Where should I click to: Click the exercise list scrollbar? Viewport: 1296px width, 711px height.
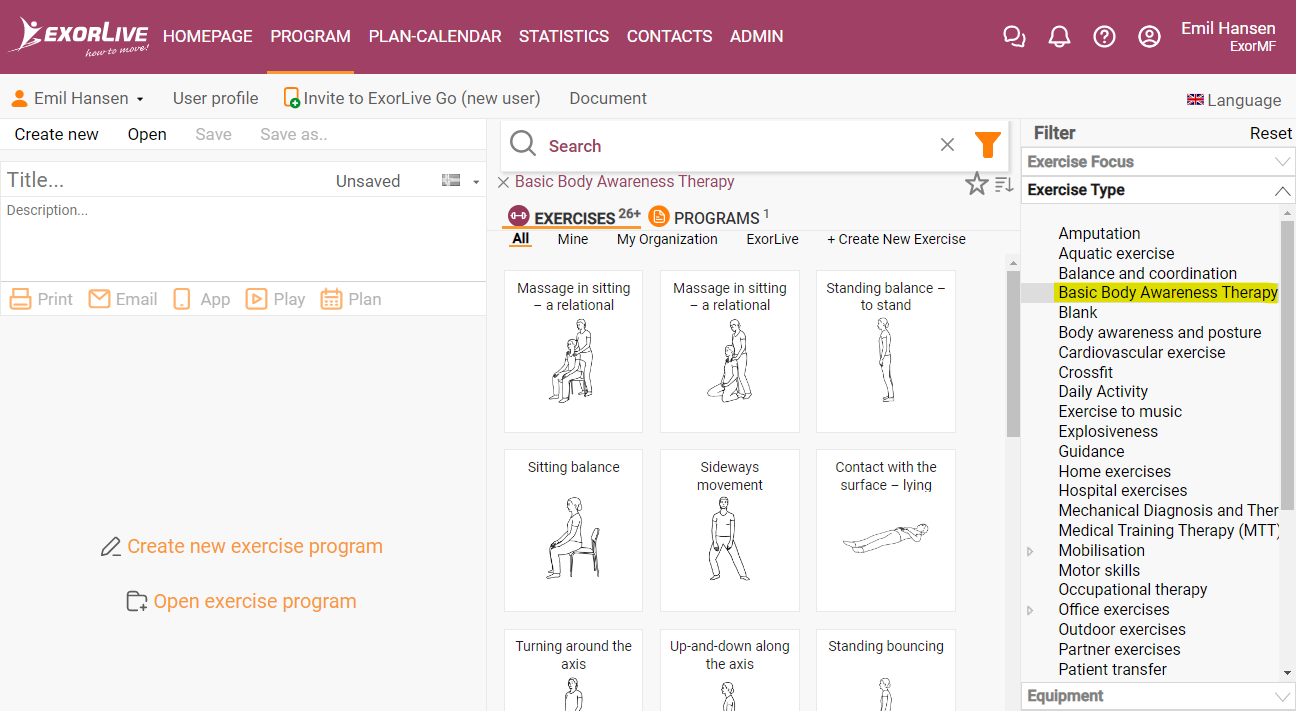pos(1013,354)
